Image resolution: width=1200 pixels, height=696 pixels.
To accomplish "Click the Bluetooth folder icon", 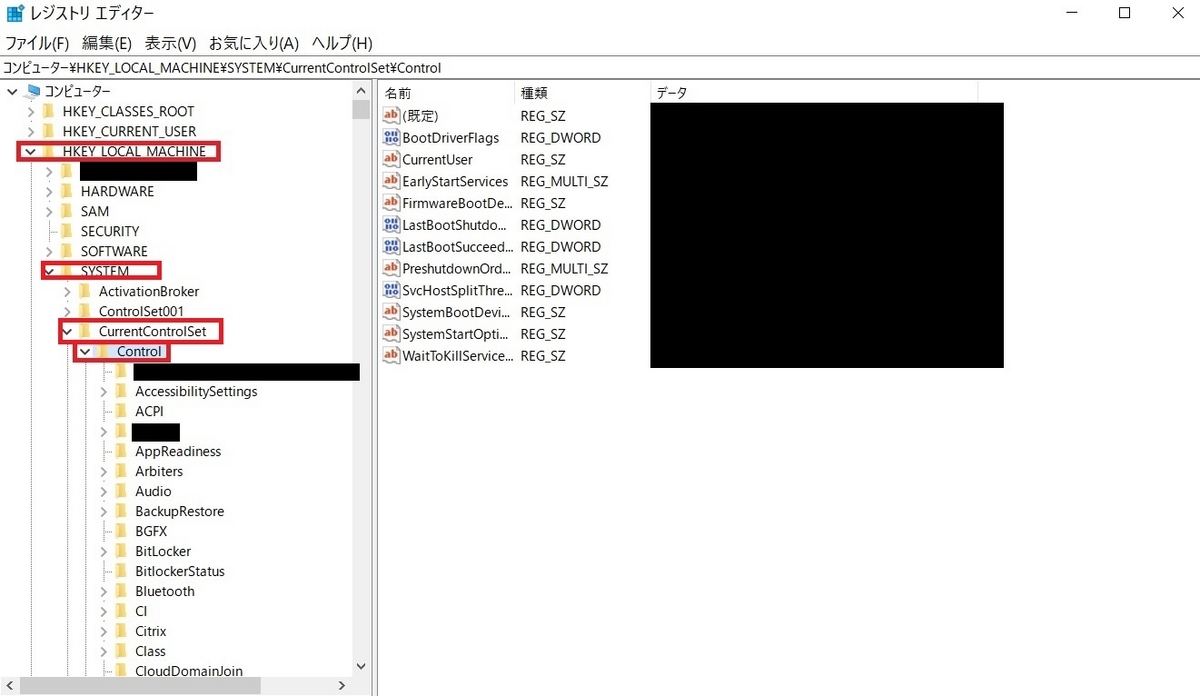I will pos(122,591).
